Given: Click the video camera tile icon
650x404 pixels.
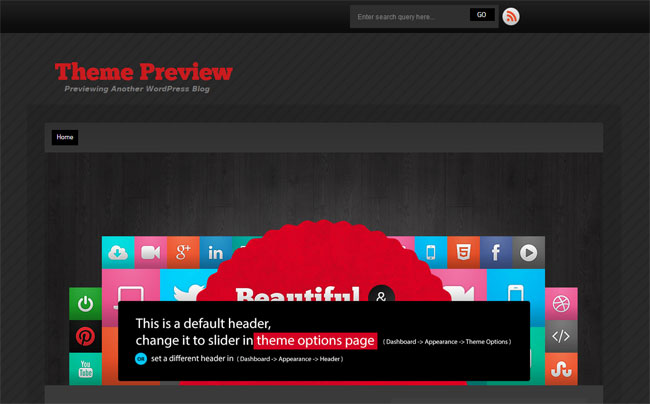Looking at the screenshot, I should (x=150, y=252).
